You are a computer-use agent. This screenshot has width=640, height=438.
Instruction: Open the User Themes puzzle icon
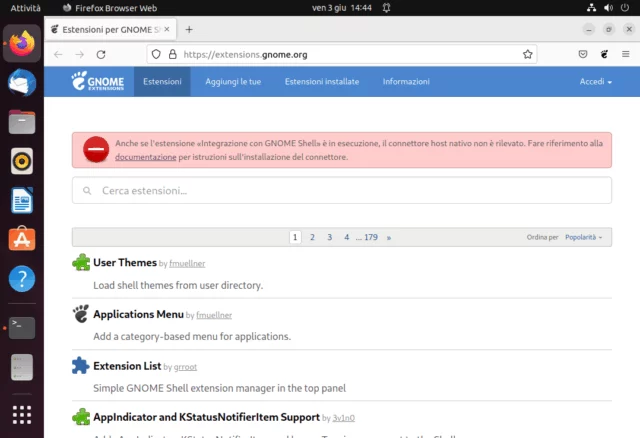pyautogui.click(x=81, y=263)
